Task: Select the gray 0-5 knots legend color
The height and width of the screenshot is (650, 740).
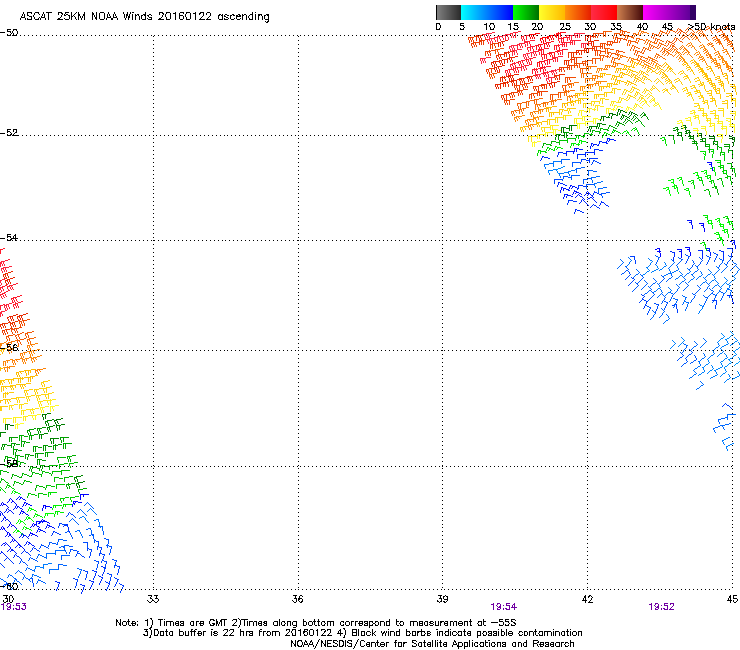Action: pyautogui.click(x=448, y=12)
